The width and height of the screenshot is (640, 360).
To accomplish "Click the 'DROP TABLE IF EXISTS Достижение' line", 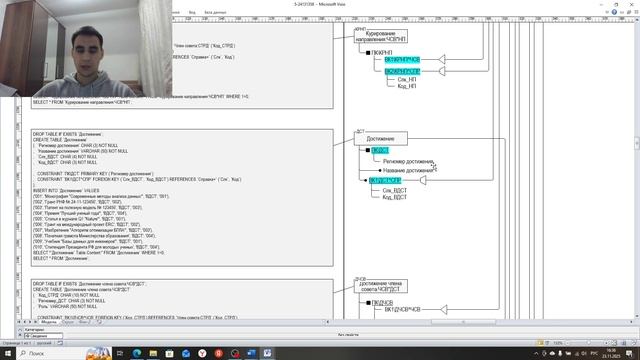I will tap(68, 134).
